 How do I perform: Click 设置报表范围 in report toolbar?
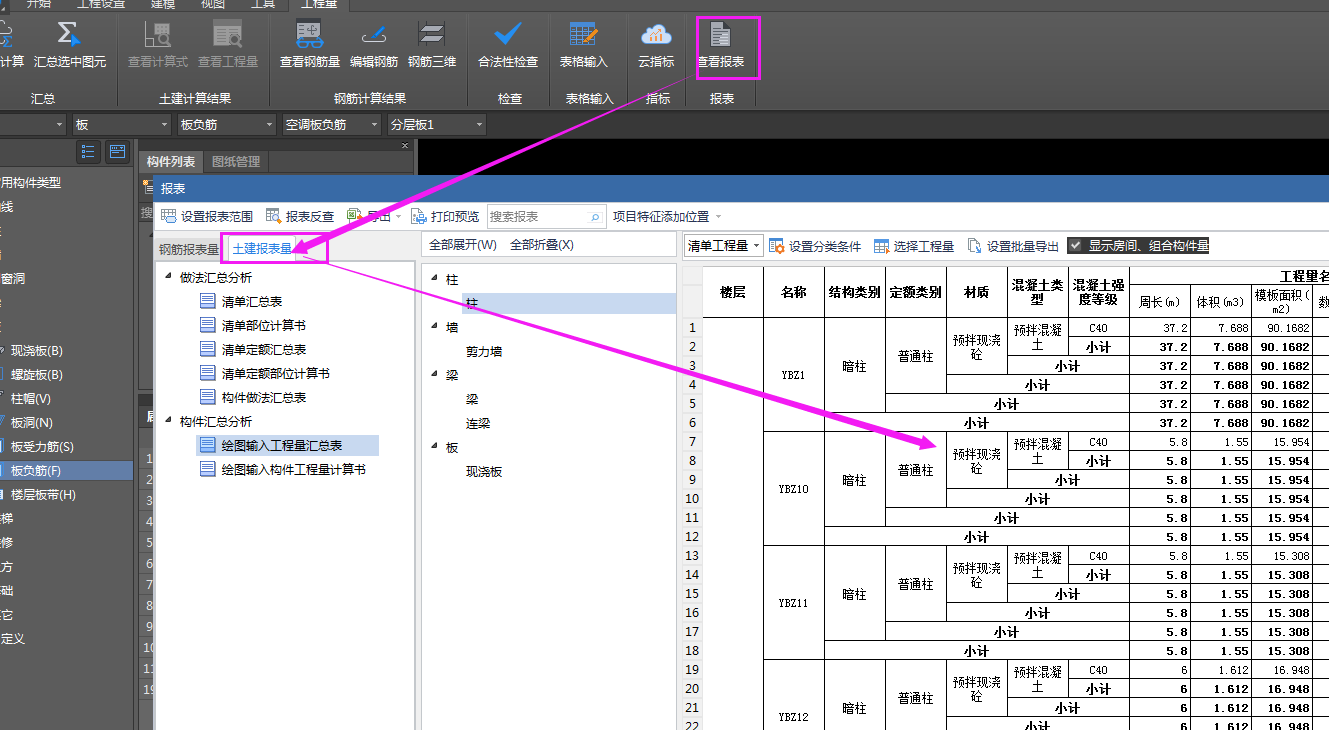pos(207,216)
